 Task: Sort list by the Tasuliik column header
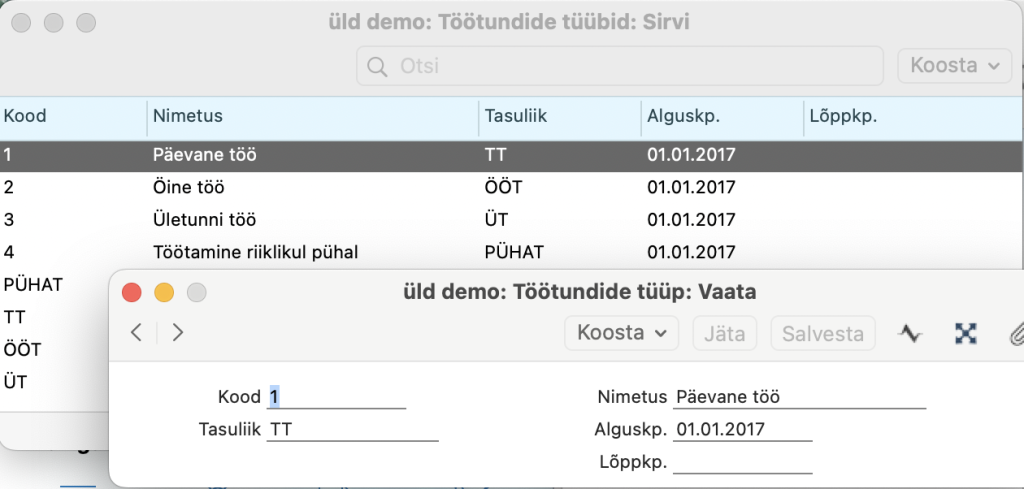(x=516, y=117)
